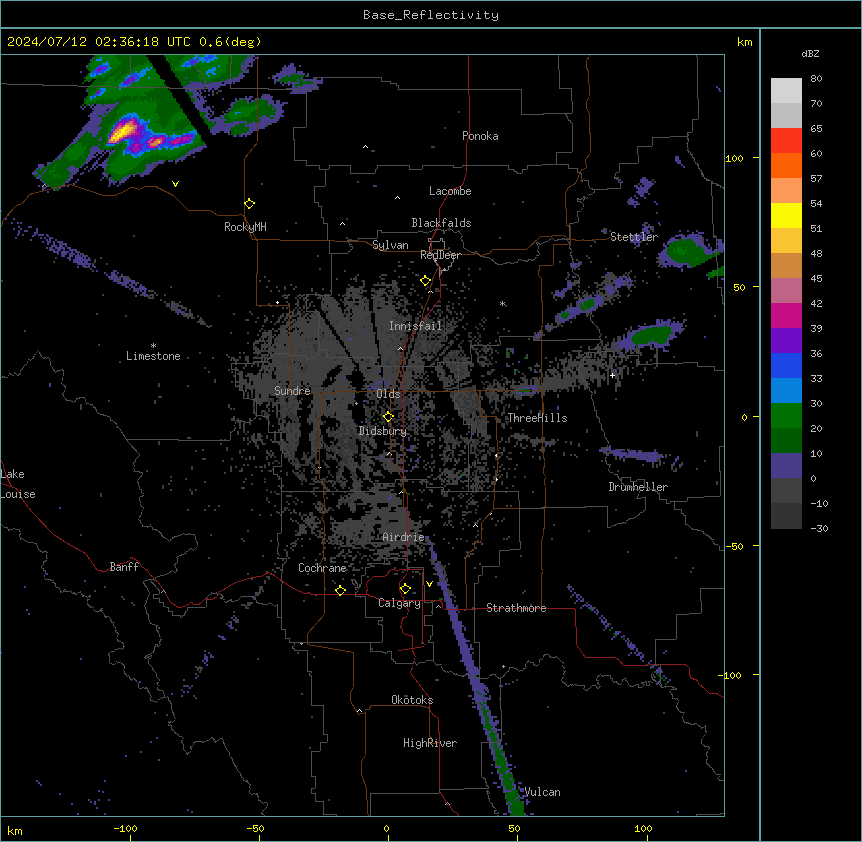Click the RockyMH label
Image resolution: width=862 pixels, height=842 pixels.
pyautogui.click(x=245, y=227)
